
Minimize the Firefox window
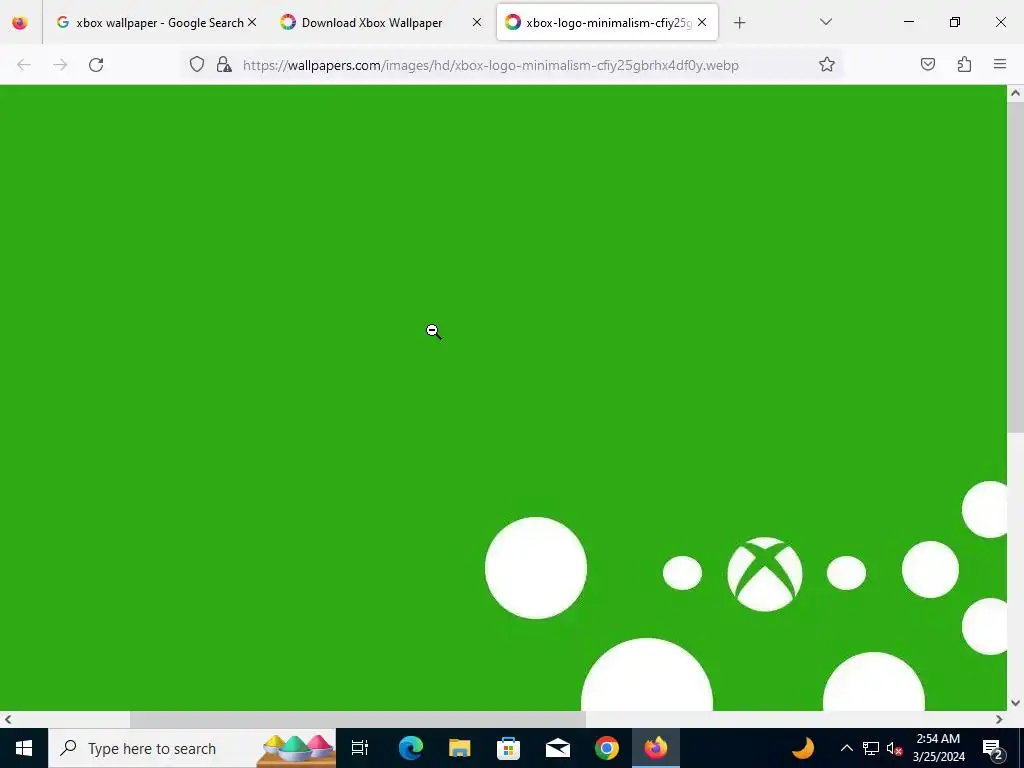pyautogui.click(x=908, y=22)
